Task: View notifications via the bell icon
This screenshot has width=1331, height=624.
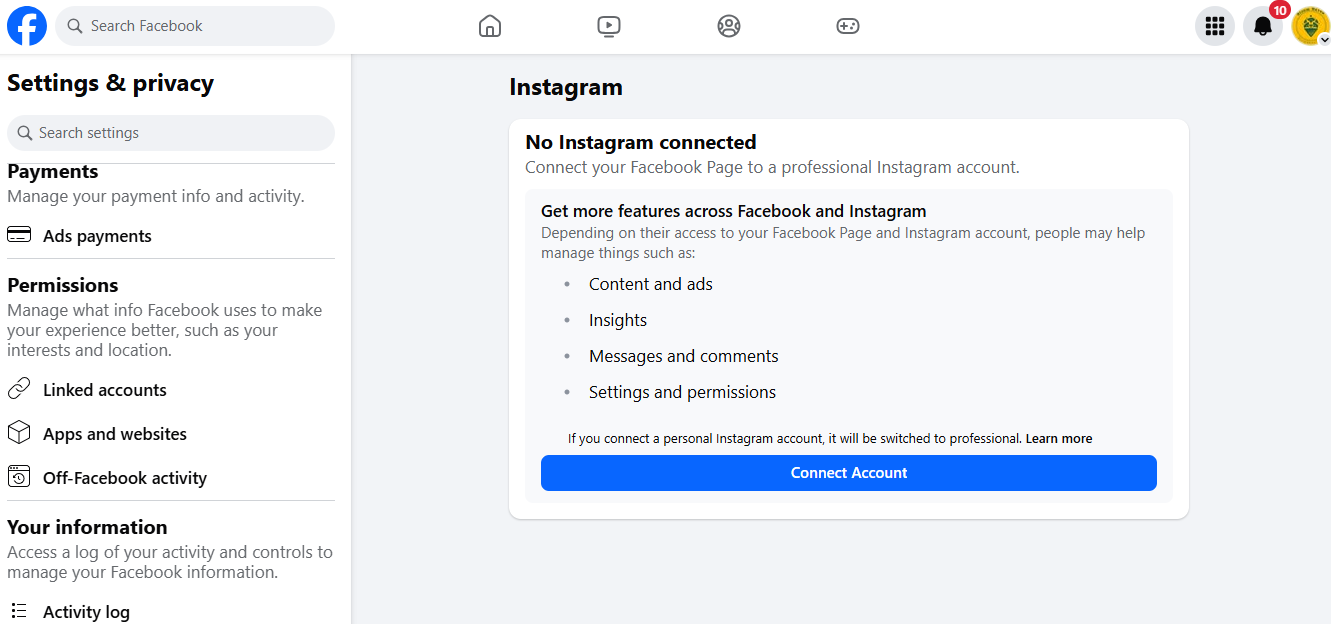Action: tap(1263, 26)
